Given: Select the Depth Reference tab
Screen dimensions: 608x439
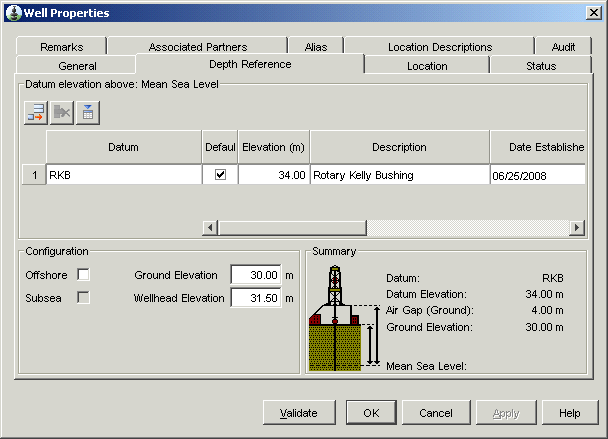Looking at the screenshot, I should [250, 64].
